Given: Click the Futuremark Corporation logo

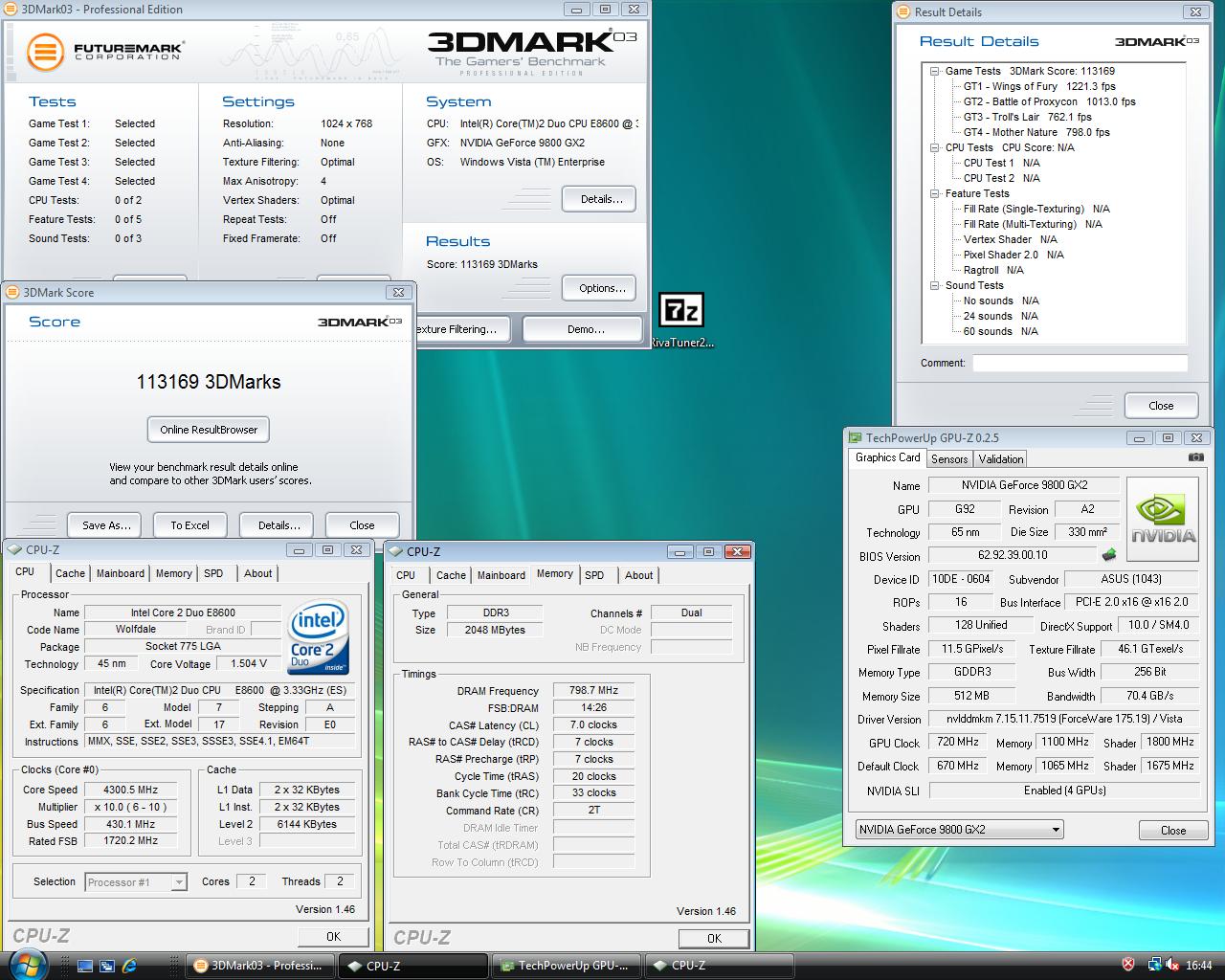Looking at the screenshot, I should pyautogui.click(x=104, y=52).
